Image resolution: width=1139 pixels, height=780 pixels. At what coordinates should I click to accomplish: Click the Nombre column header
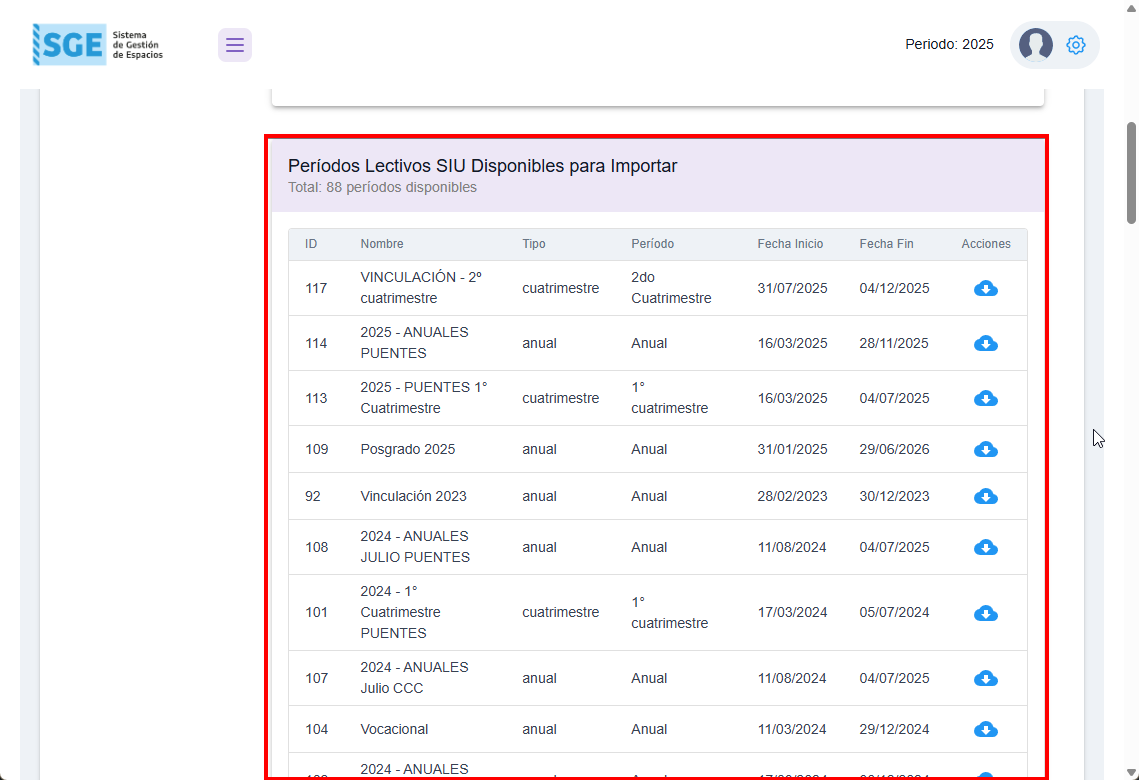[x=382, y=244]
